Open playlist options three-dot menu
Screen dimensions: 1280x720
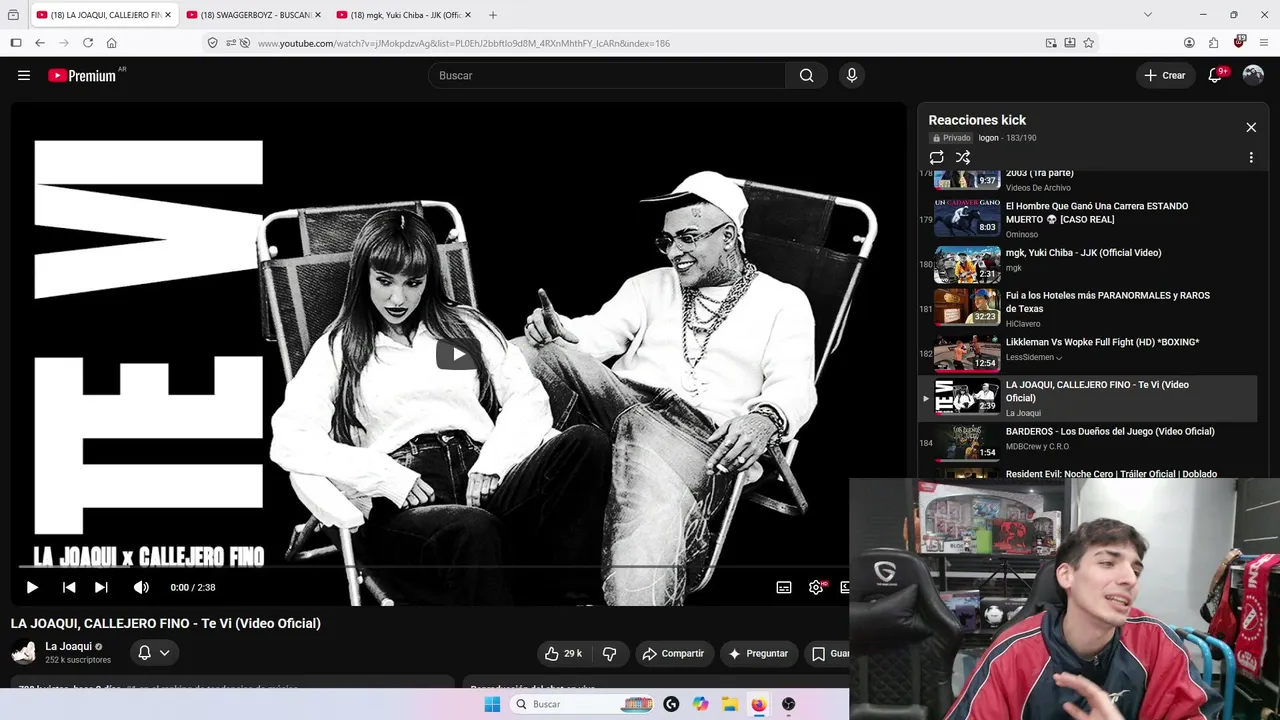click(1251, 157)
